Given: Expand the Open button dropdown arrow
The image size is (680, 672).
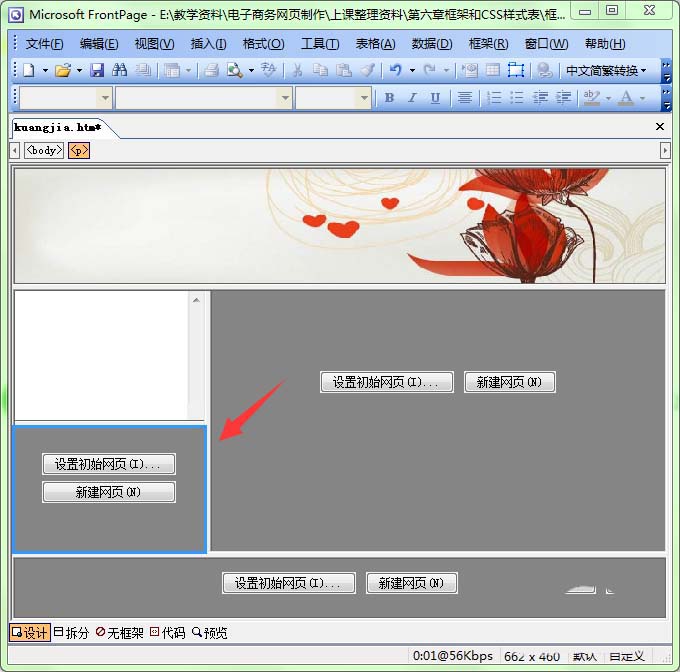Looking at the screenshot, I should [x=79, y=70].
